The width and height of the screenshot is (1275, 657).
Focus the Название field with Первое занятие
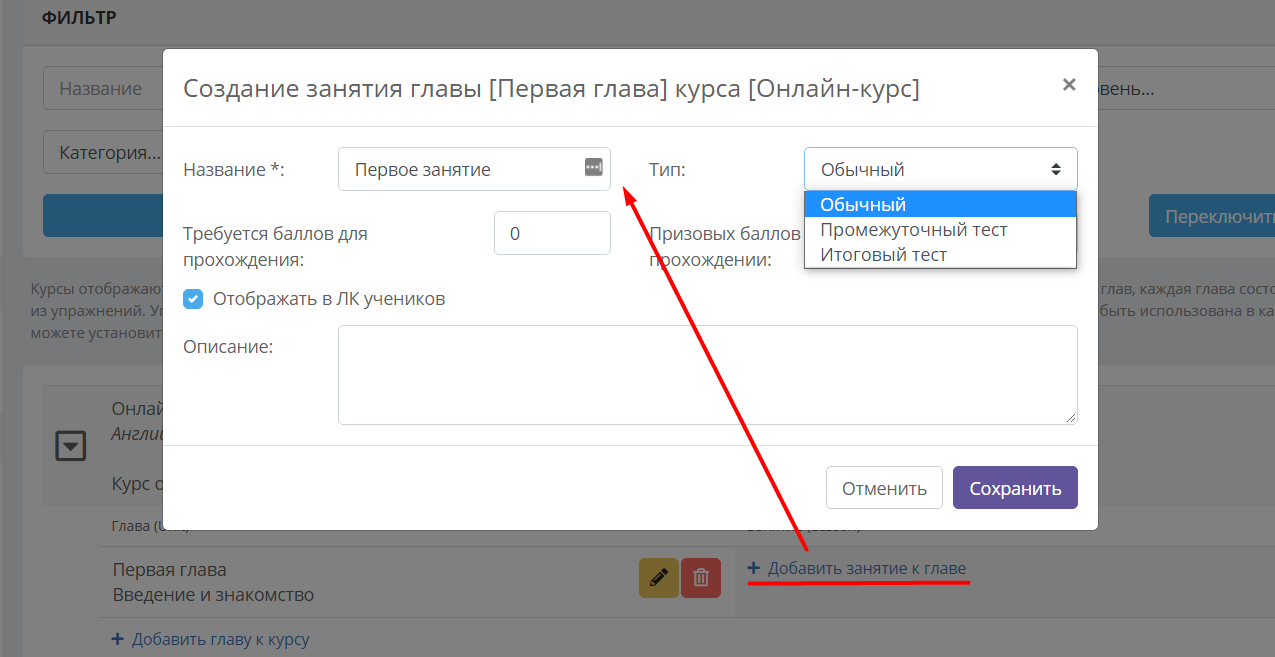click(x=474, y=169)
